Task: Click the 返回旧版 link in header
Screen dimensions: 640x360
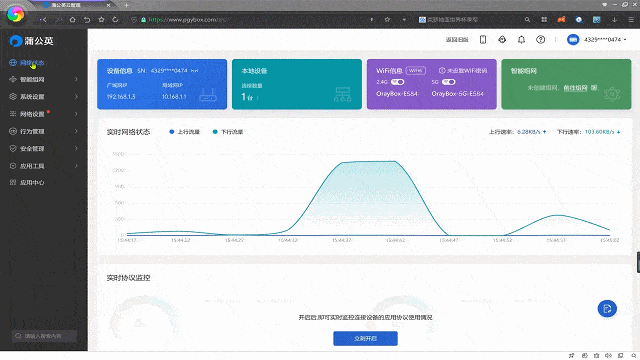Action: pos(457,40)
